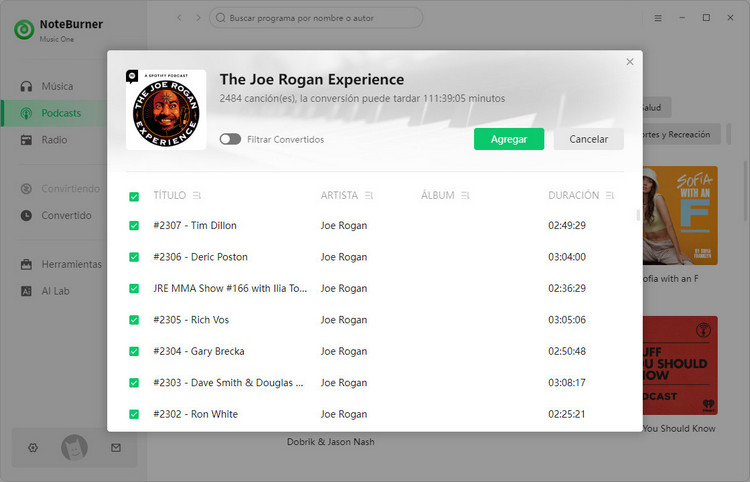Uncheck the #2304 - Gary Brecka episode
Viewport: 750px width, 482px height.
[134, 351]
